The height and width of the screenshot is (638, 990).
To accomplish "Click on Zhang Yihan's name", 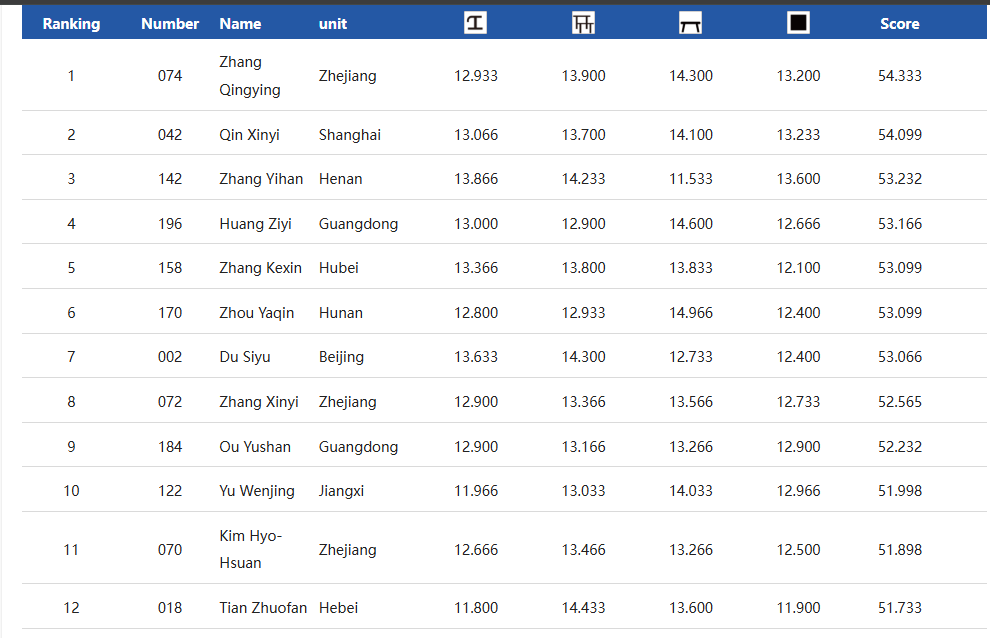I will [x=261, y=179].
